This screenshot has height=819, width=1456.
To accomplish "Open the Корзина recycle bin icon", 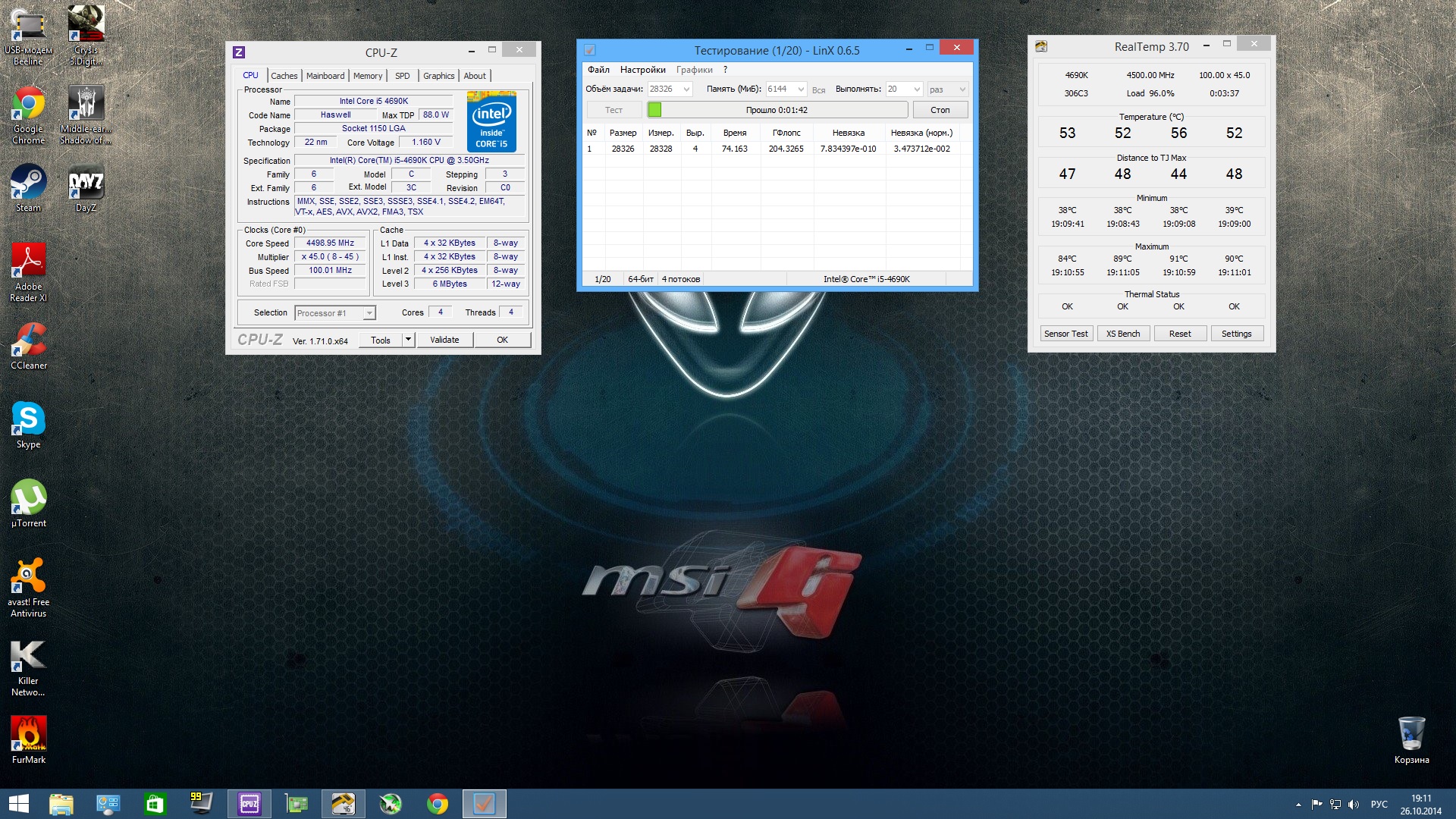I will 1411,740.
